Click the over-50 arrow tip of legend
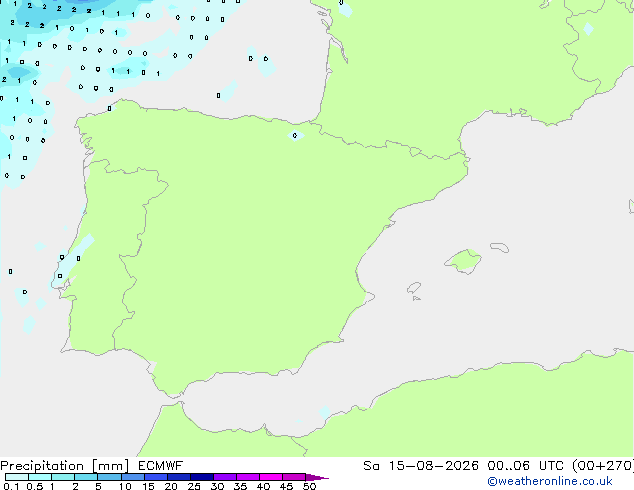This screenshot has width=634, height=490. pos(317,477)
